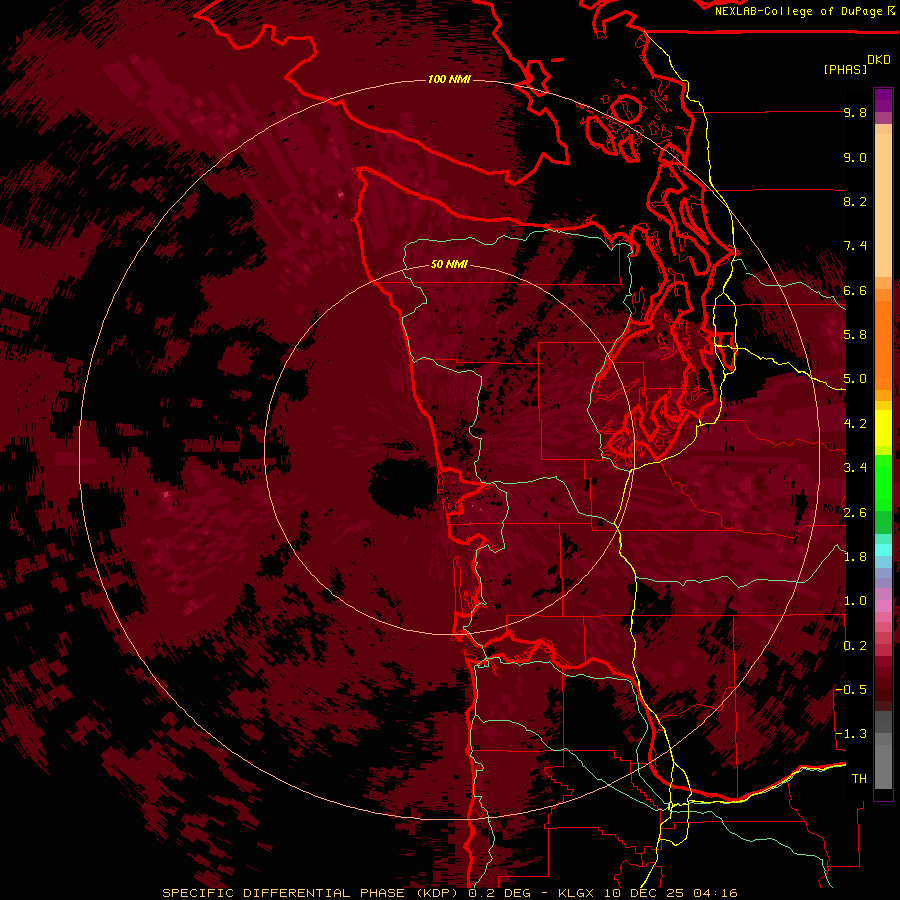This screenshot has height=900, width=900.
Task: Click the DKD legend title
Action: click(x=879, y=60)
